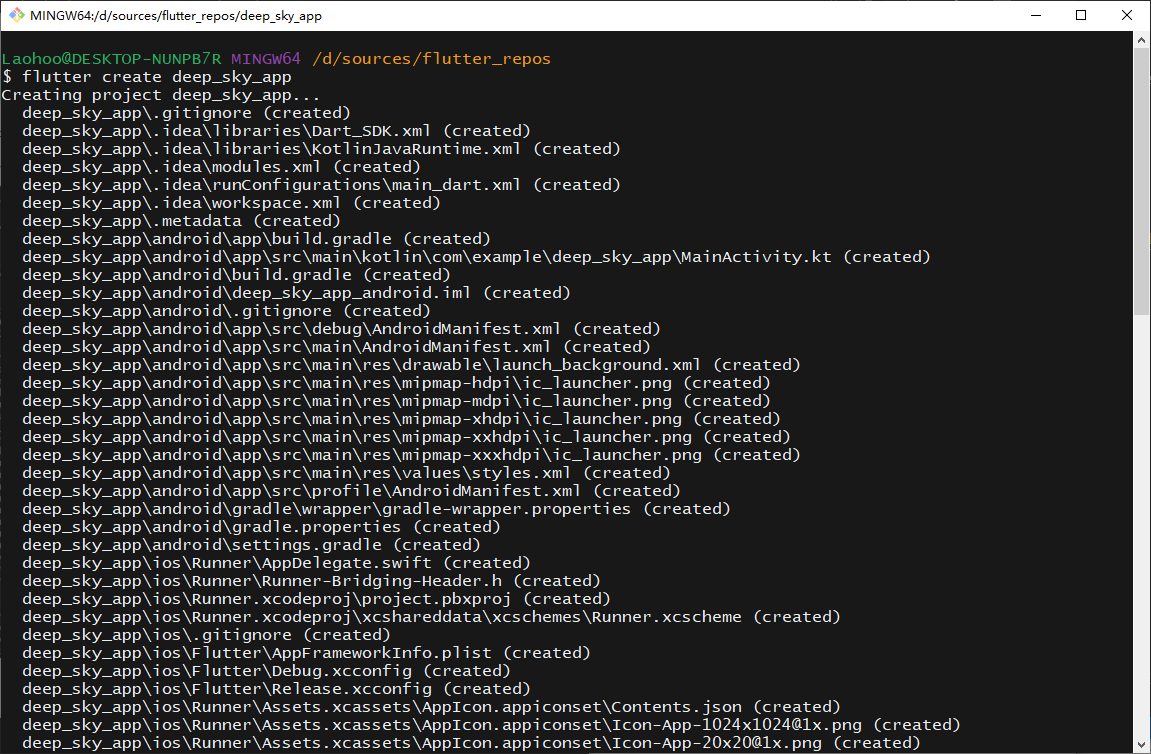
Task: Click the deep_sky_app_android.iml line
Action: (297, 293)
